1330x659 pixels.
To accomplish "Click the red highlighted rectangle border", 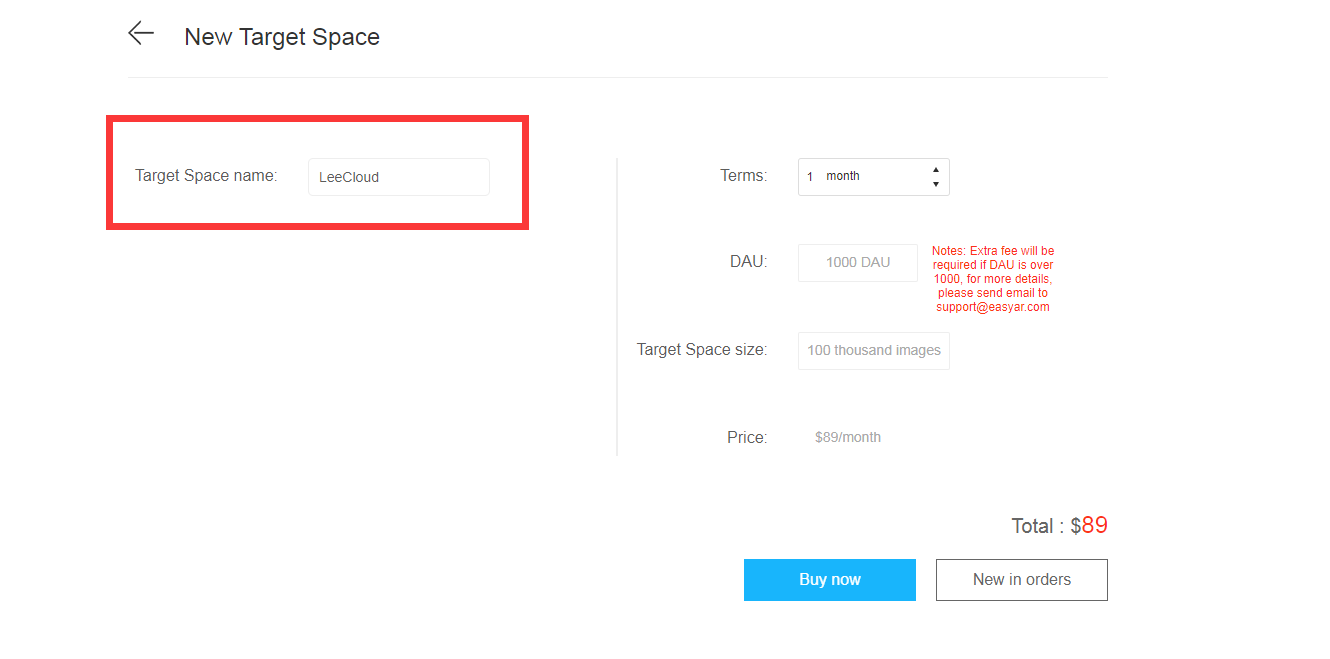I will (318, 117).
